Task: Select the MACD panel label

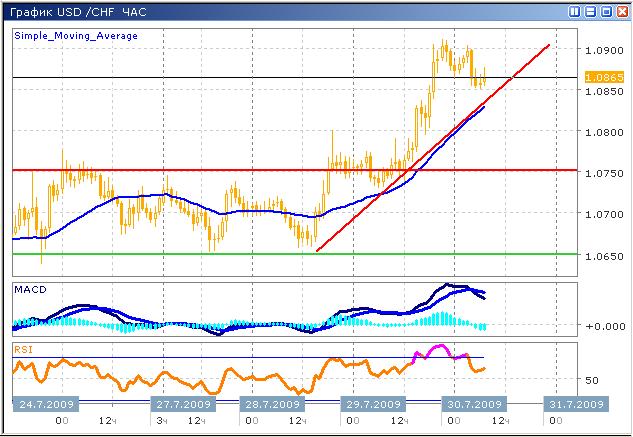Action: coord(30,289)
